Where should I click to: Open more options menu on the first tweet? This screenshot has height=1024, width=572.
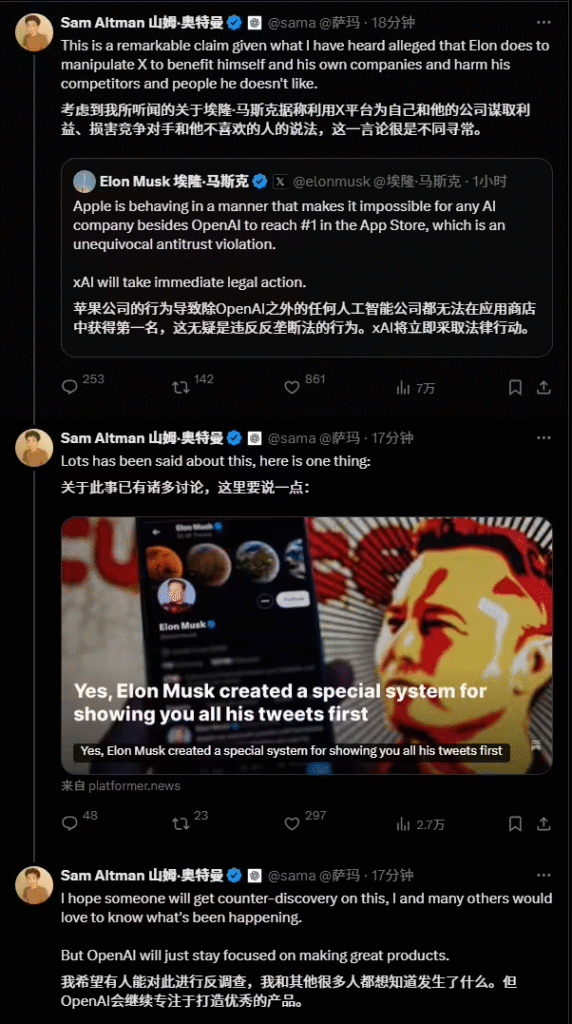[x=543, y=22]
